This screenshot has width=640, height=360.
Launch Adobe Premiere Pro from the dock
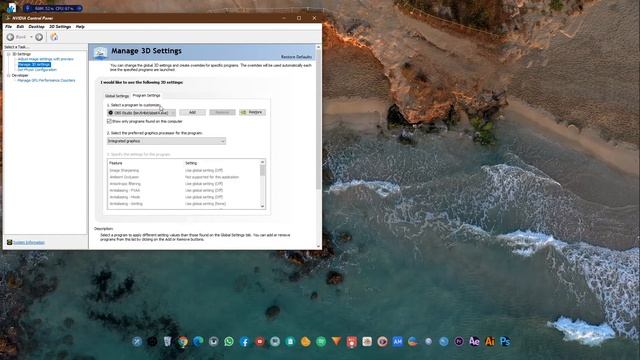tap(459, 341)
